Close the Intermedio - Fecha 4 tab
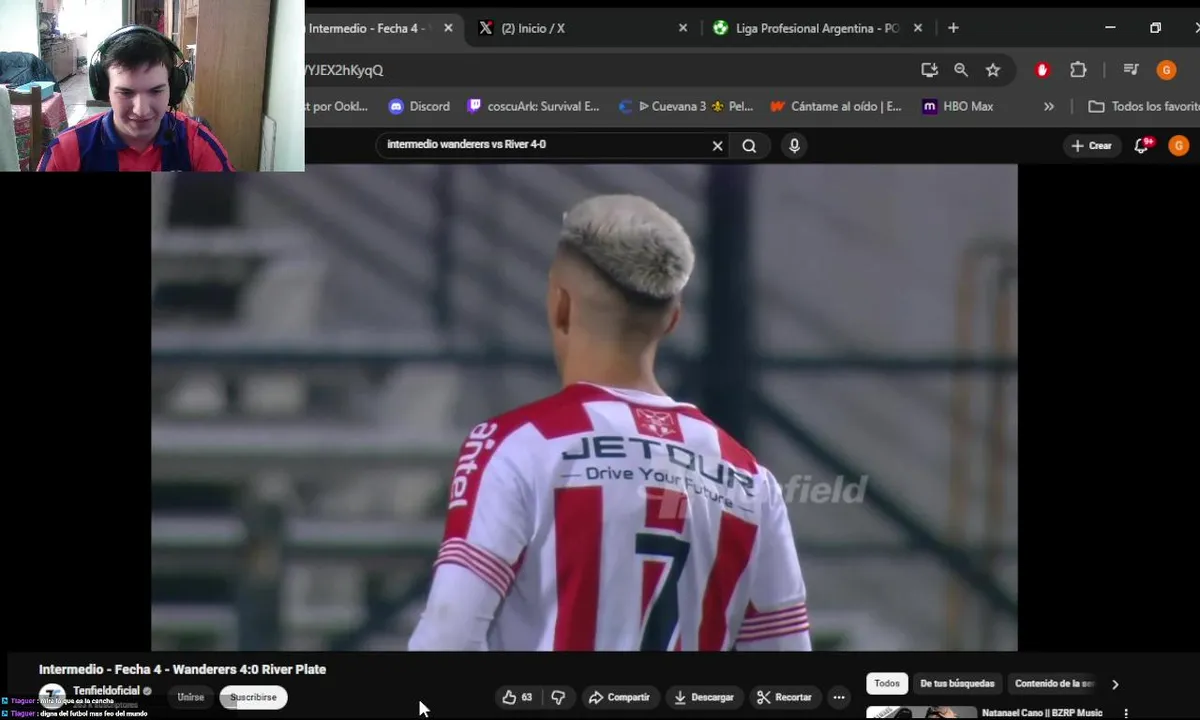This screenshot has height=720, width=1200. 448,28
